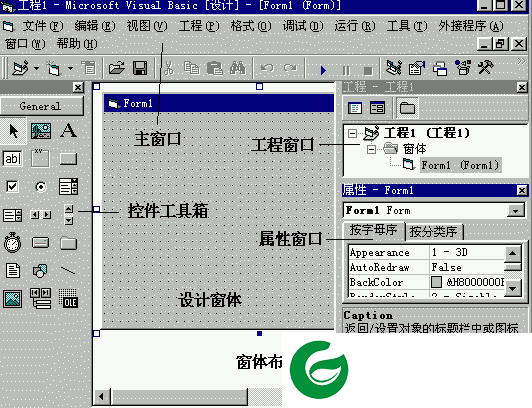
Task: Click View Object in project window
Action: [377, 108]
